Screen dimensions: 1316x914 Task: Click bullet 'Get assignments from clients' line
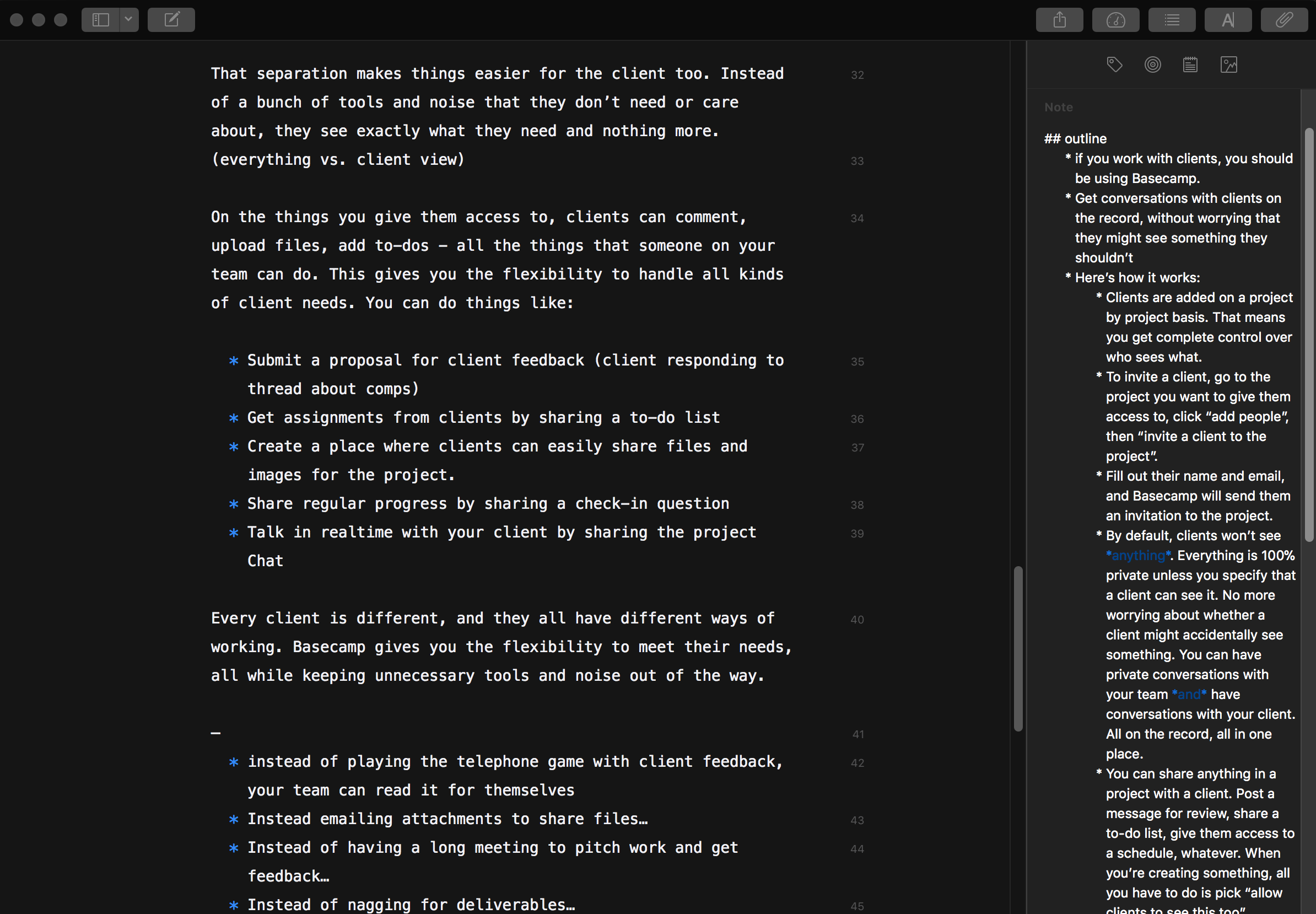484,417
